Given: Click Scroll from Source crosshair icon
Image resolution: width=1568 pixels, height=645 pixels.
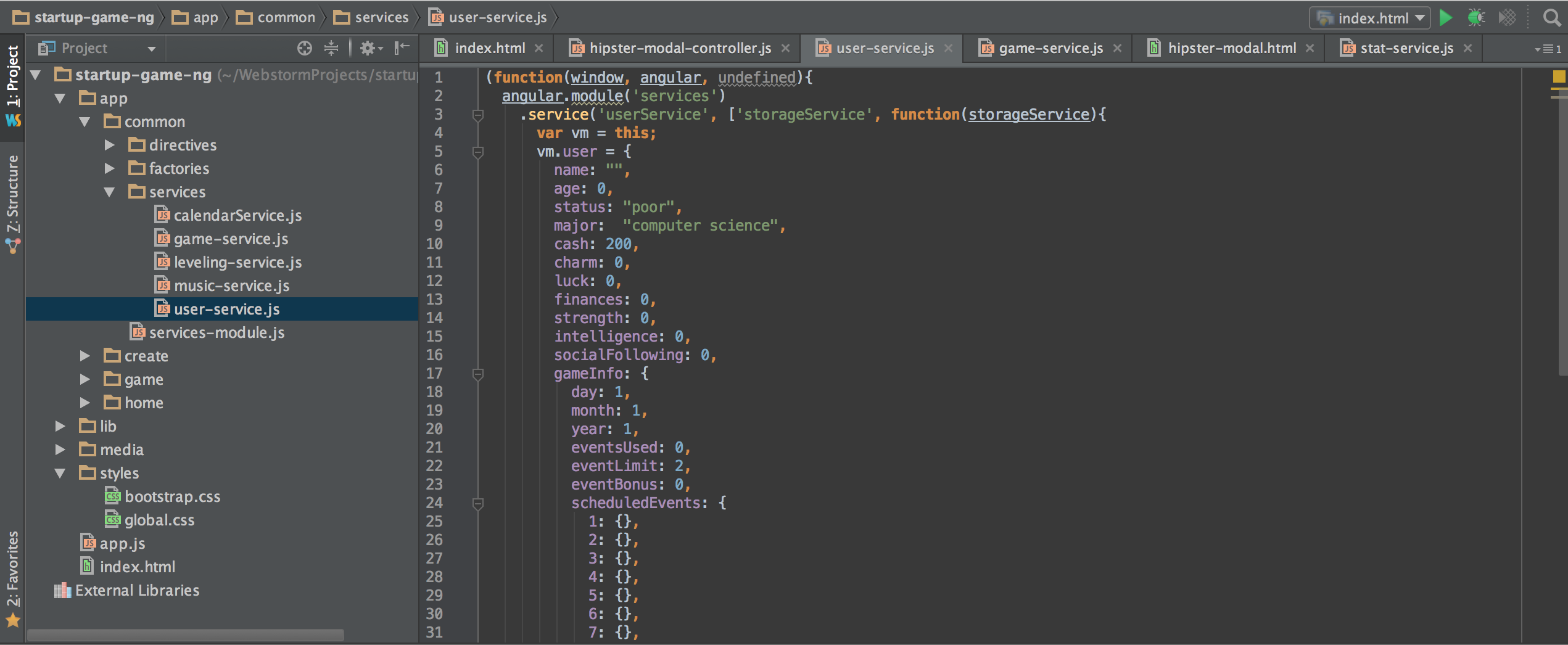Looking at the screenshot, I should click(304, 48).
